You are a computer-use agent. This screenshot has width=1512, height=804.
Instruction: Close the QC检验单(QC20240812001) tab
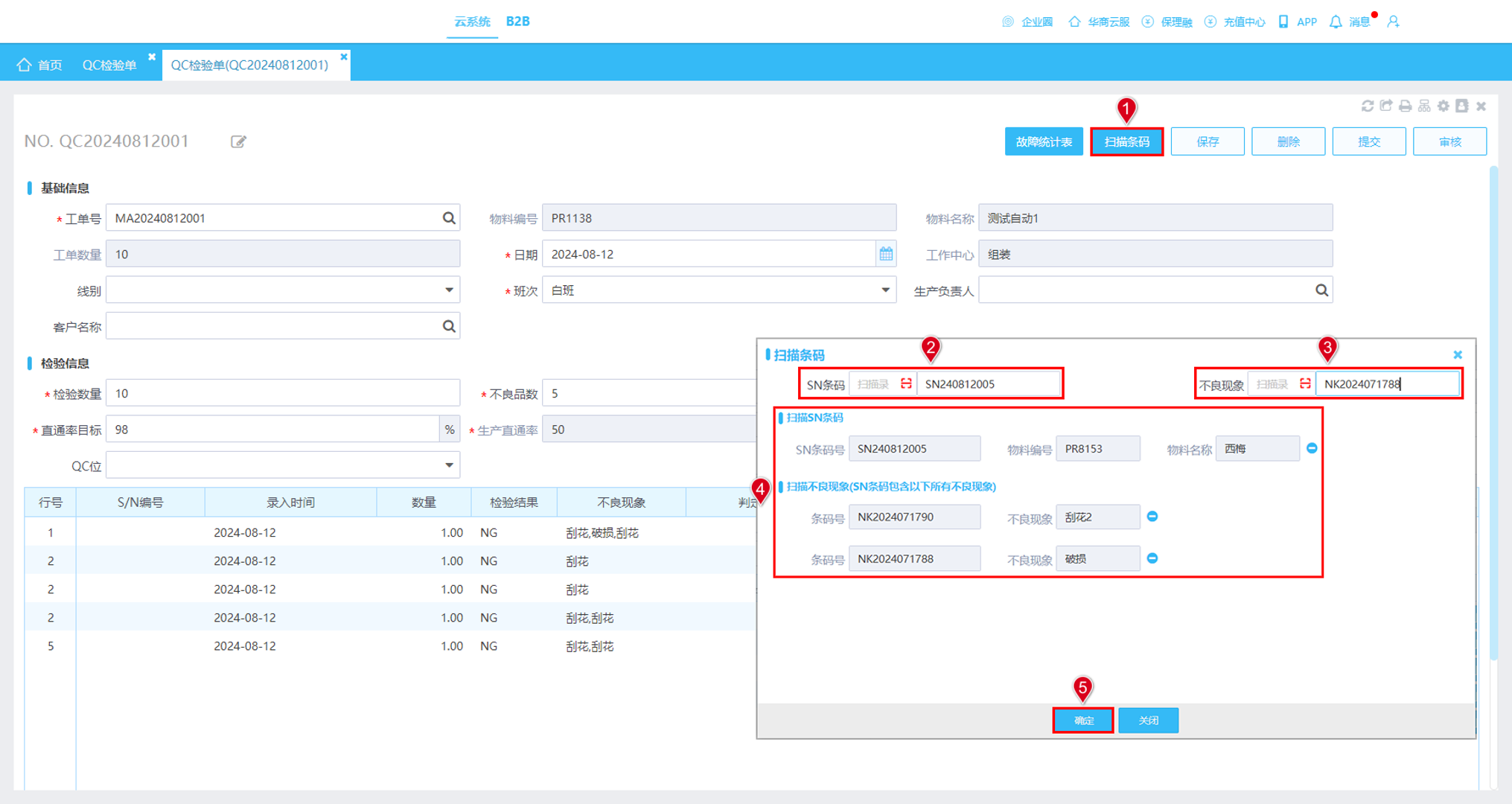343,57
